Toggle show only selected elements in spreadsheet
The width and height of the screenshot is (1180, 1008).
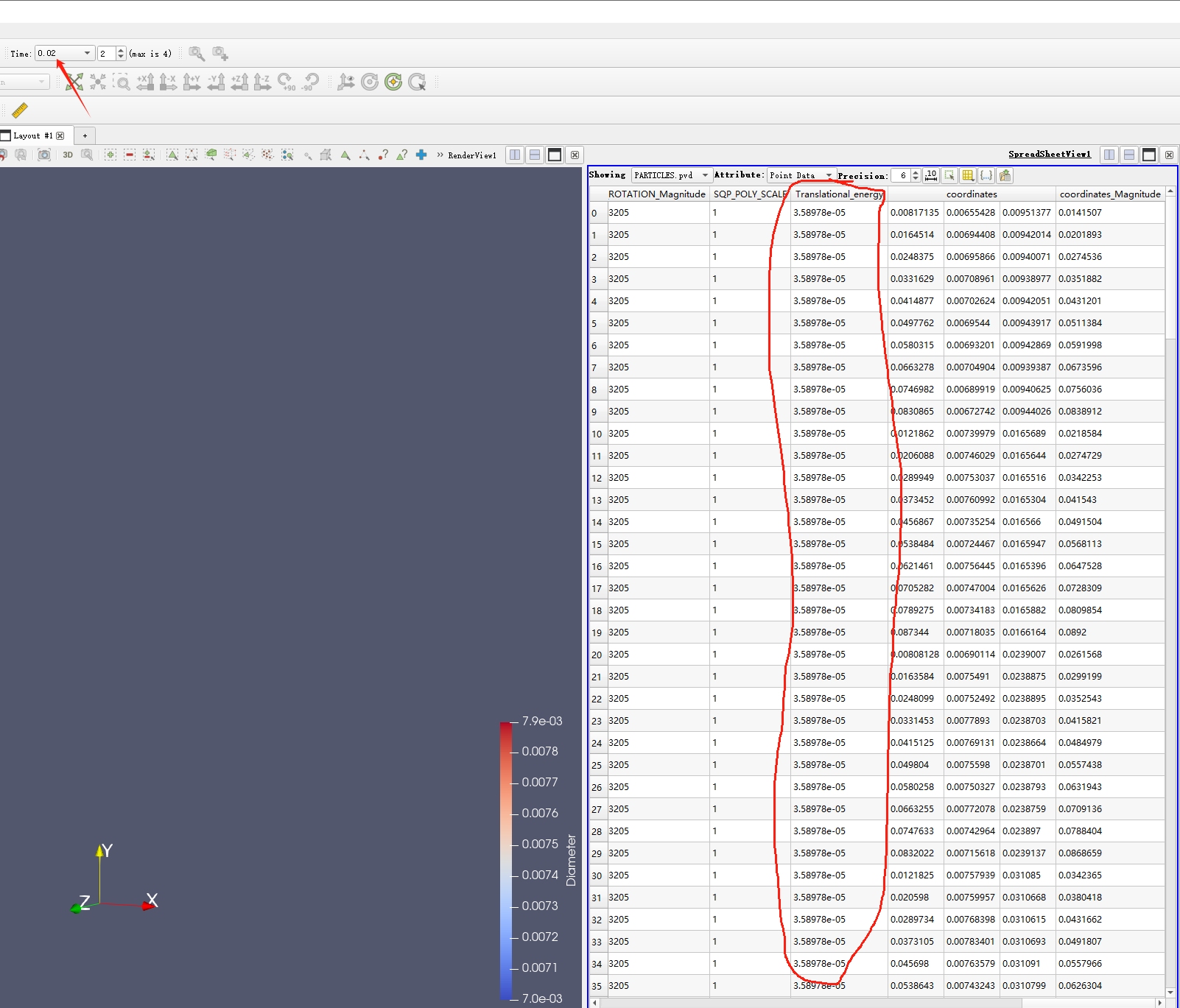pyautogui.click(x=949, y=175)
